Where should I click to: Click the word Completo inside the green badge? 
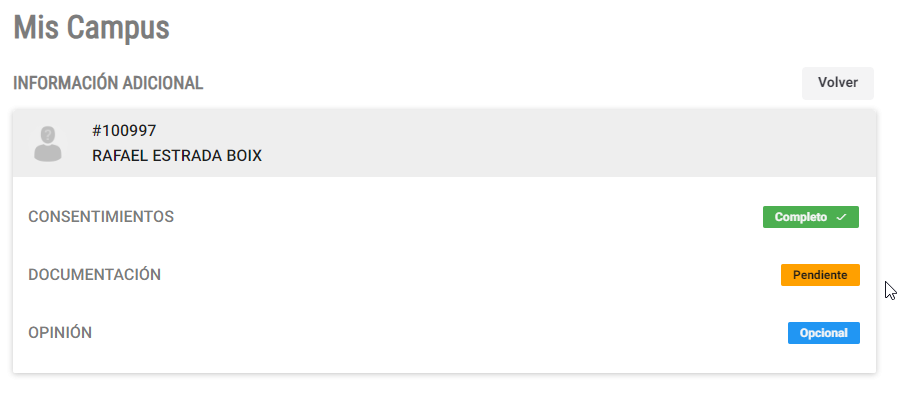(800, 217)
